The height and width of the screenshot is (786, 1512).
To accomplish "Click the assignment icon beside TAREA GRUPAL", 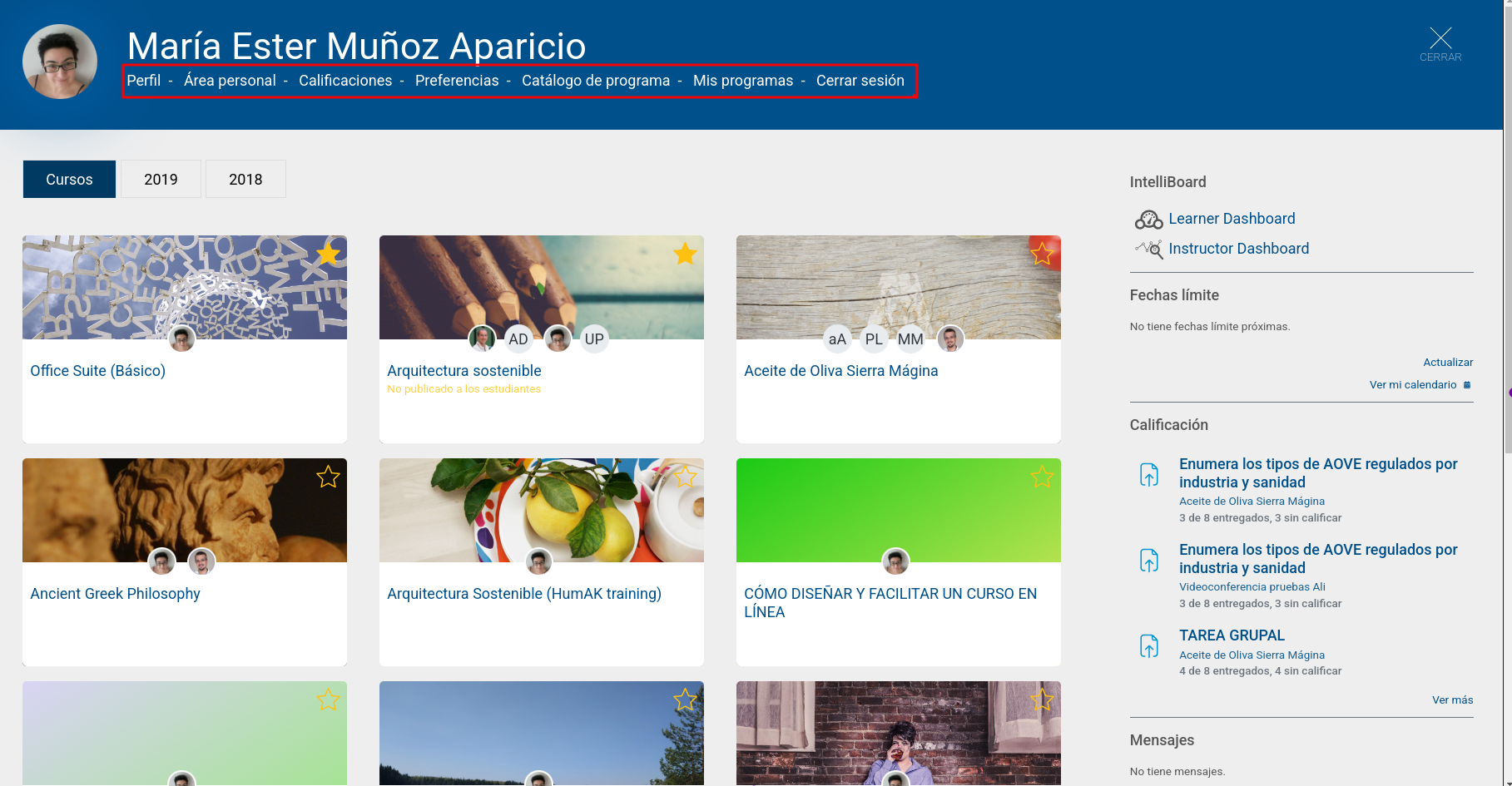I will pyautogui.click(x=1149, y=646).
